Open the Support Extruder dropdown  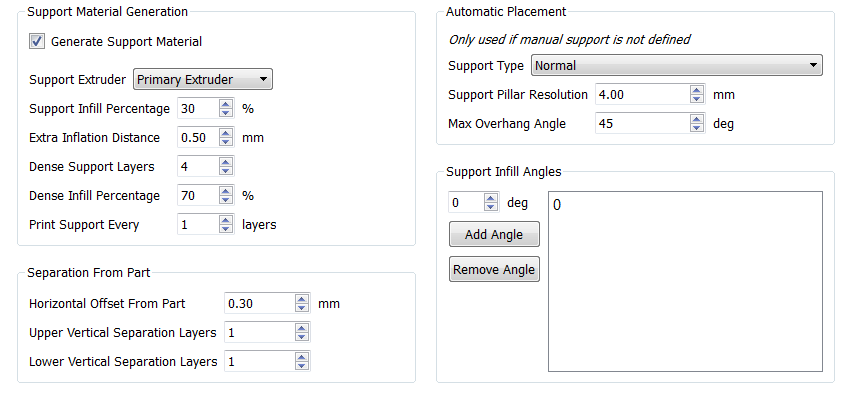[x=203, y=80]
